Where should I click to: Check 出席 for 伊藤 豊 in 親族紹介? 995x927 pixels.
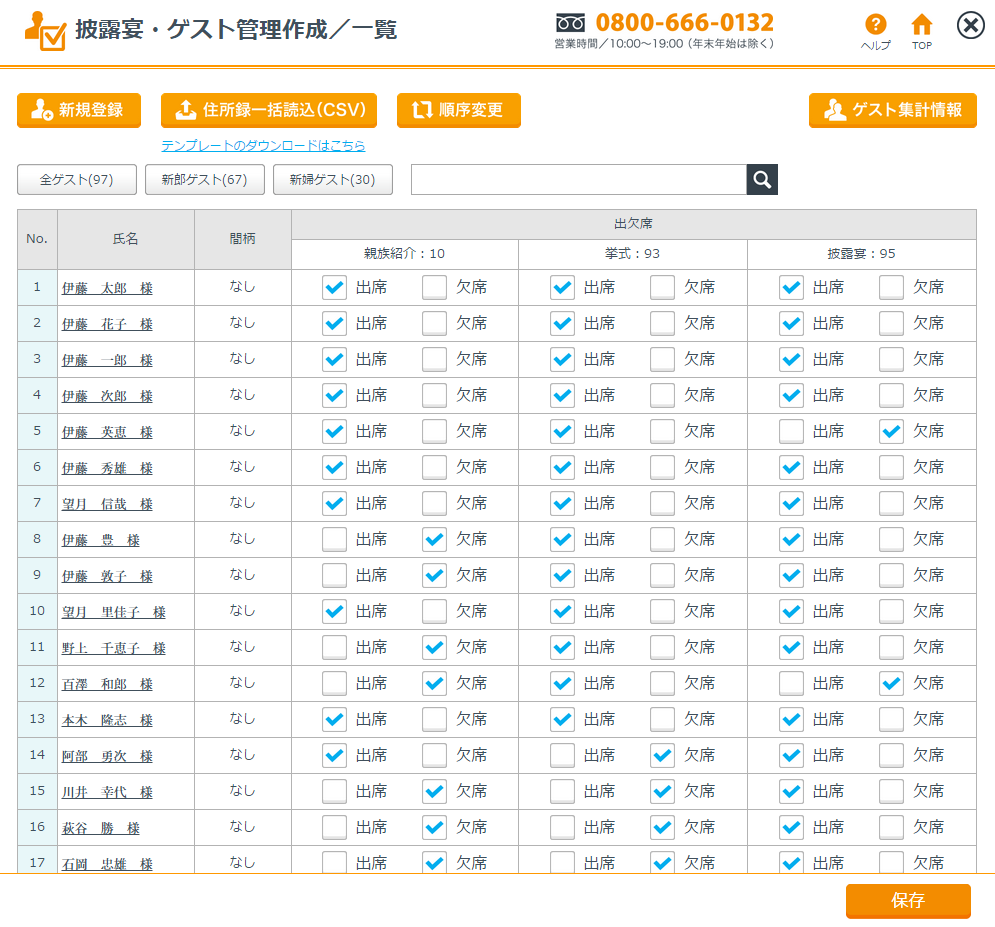tap(334, 540)
